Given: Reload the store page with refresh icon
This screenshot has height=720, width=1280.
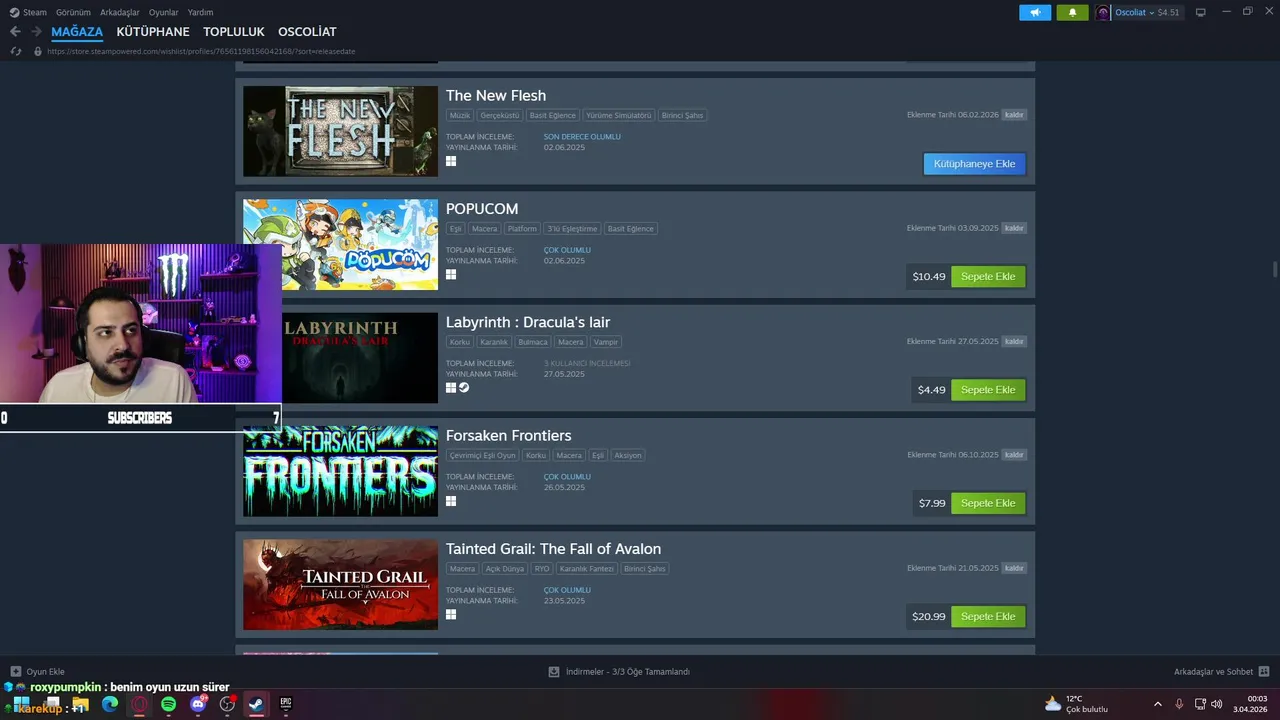Looking at the screenshot, I should [16, 51].
